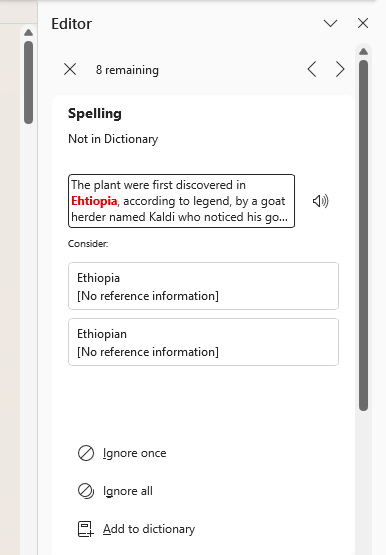Viewport: 386px width, 555px height.
Task: Add Ehtiopia to dictionary
Action: click(136, 529)
